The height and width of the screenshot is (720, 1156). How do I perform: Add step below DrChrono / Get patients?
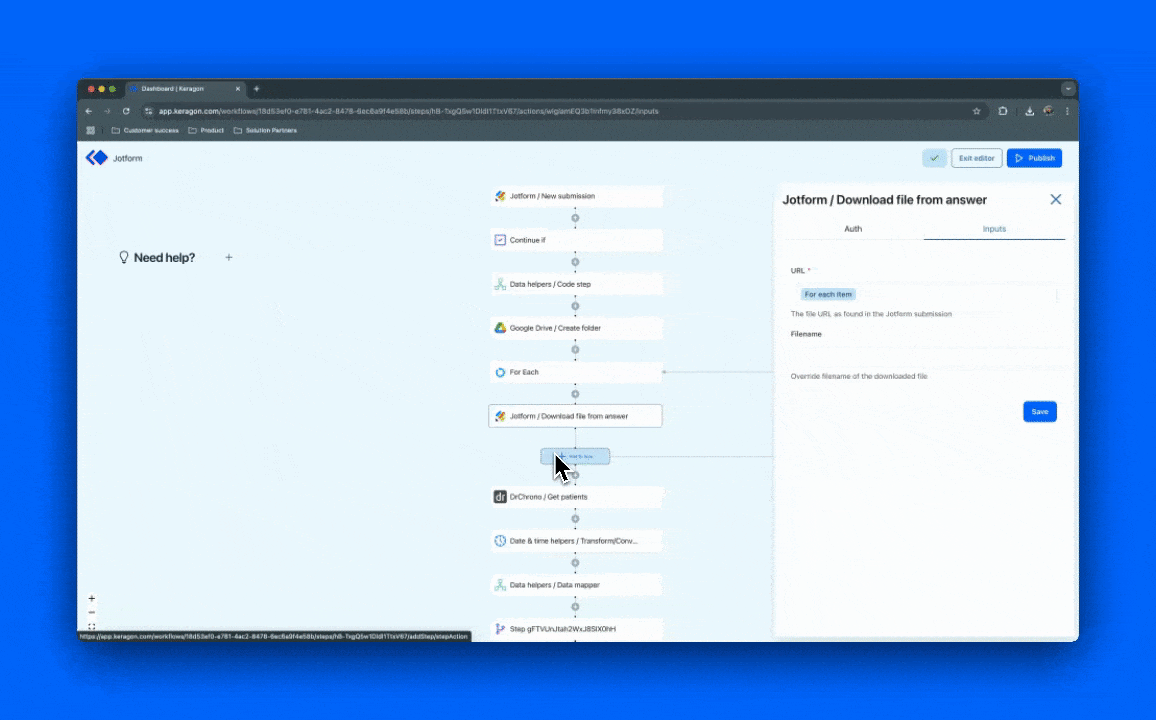coord(575,519)
